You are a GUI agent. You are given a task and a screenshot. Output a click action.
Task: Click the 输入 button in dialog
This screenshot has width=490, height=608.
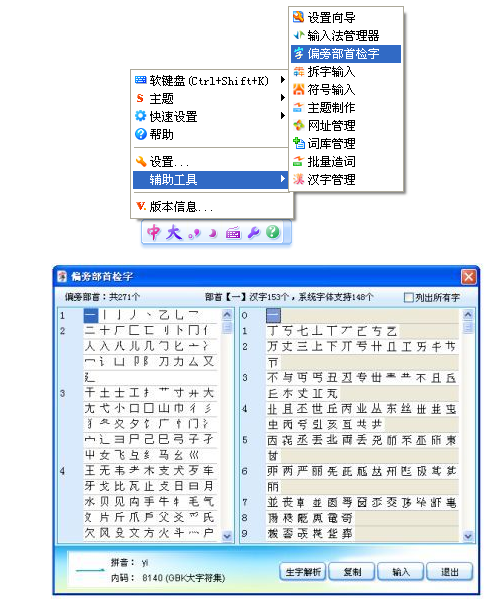point(401,572)
